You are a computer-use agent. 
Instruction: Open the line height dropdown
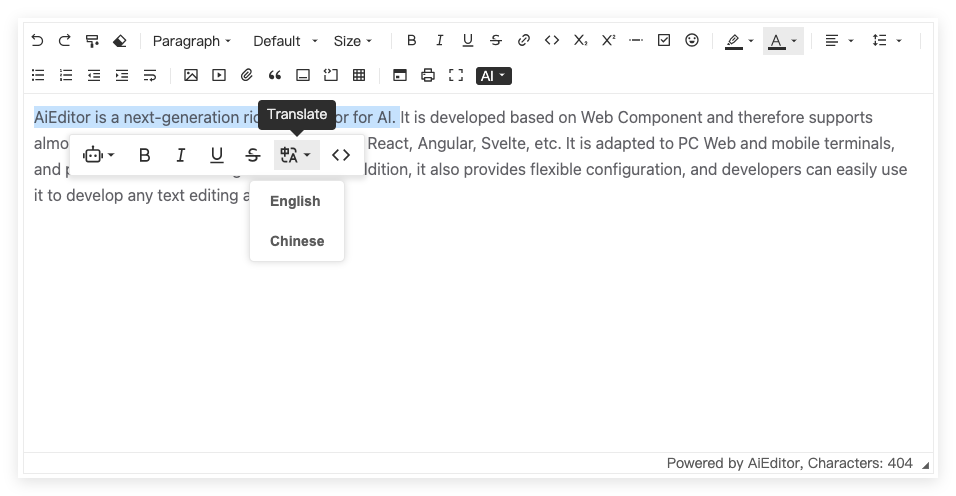(886, 41)
